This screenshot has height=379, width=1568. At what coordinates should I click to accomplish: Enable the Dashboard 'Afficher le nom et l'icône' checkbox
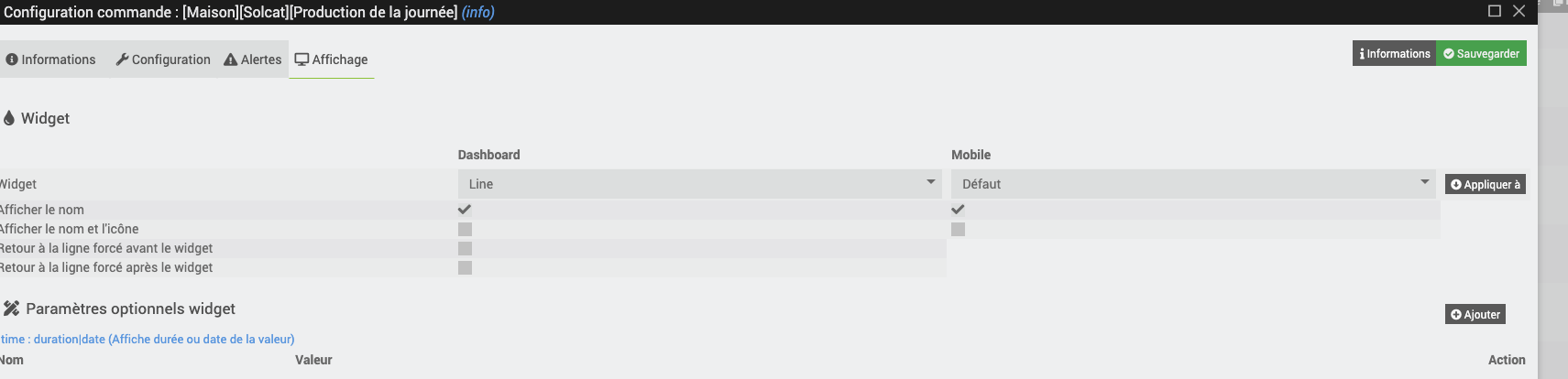[x=465, y=229]
